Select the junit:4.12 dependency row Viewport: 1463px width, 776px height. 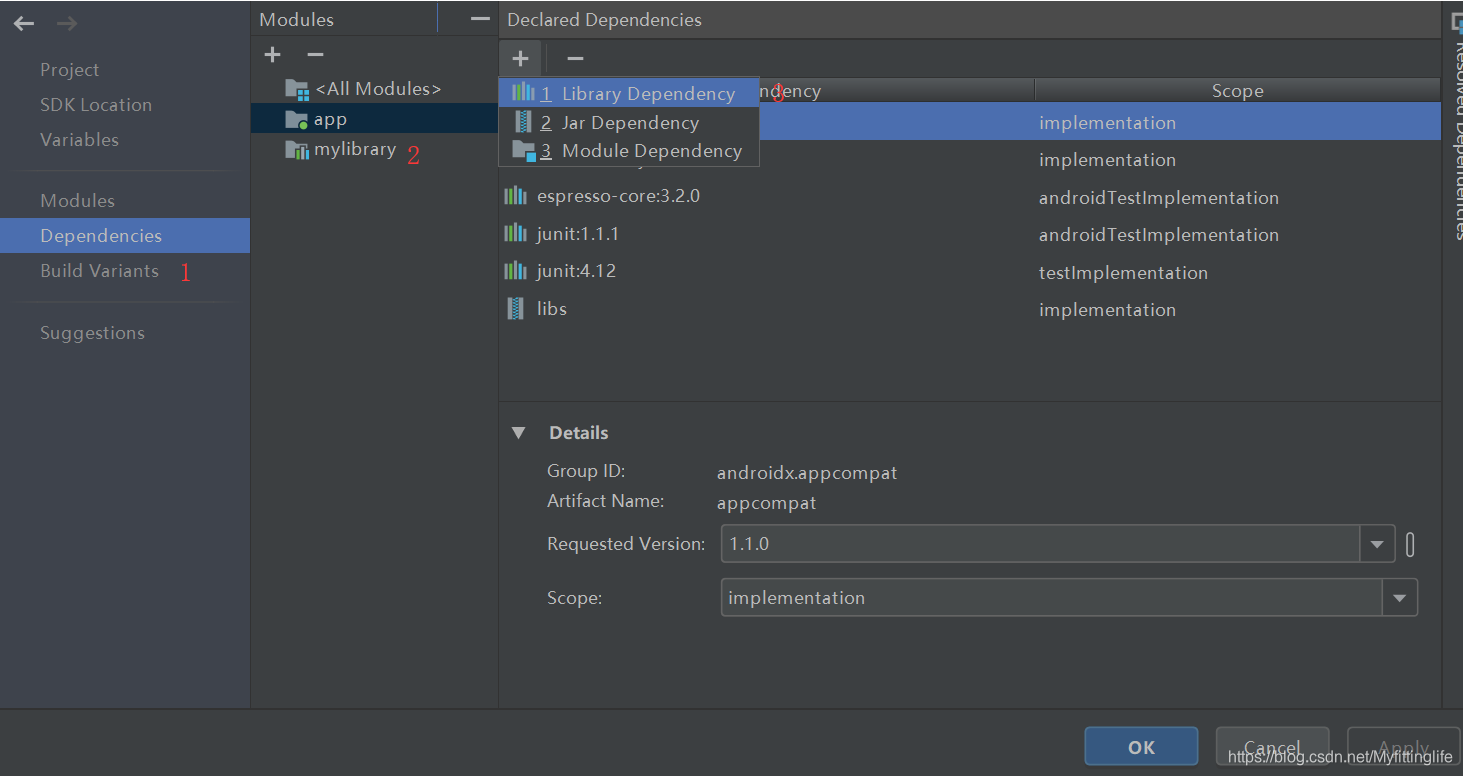click(x=969, y=272)
